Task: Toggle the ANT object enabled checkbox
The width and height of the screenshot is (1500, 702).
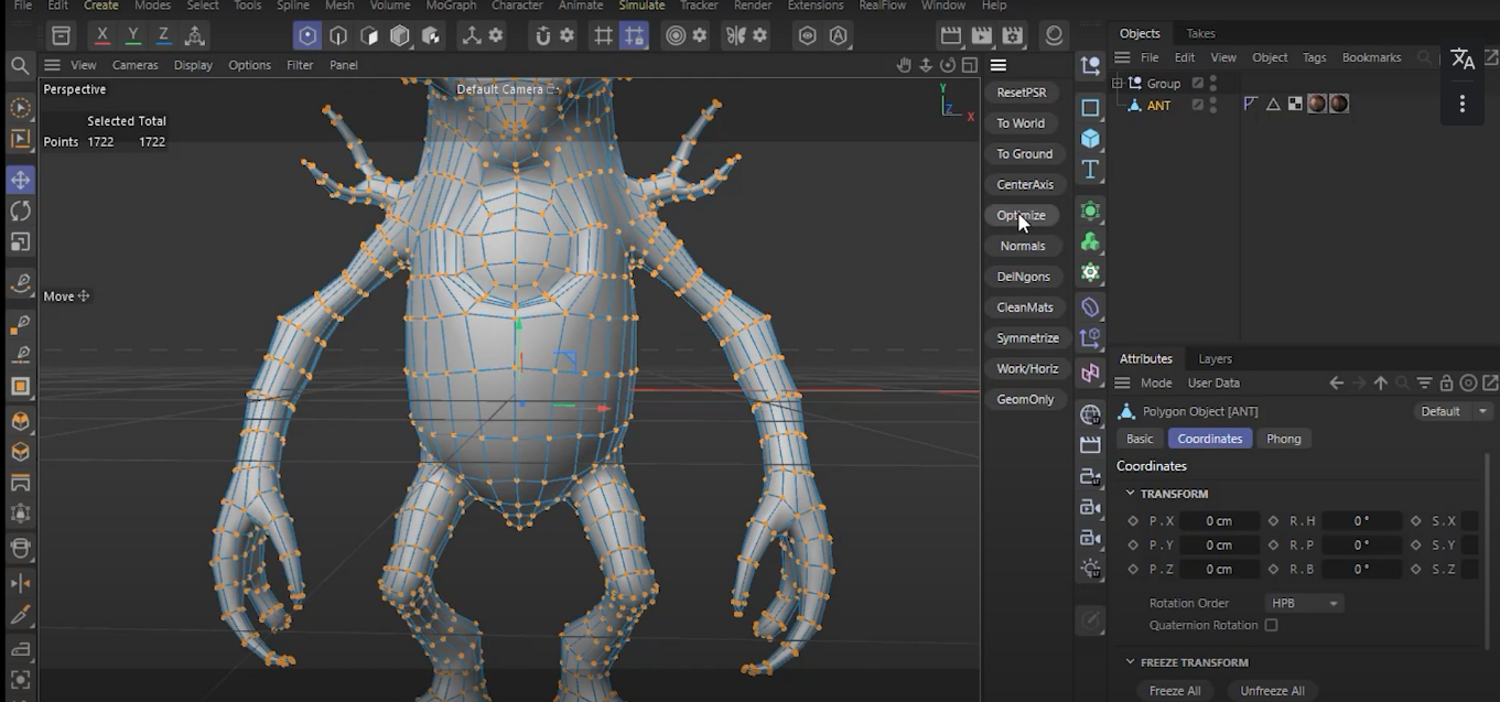Action: (1197, 105)
